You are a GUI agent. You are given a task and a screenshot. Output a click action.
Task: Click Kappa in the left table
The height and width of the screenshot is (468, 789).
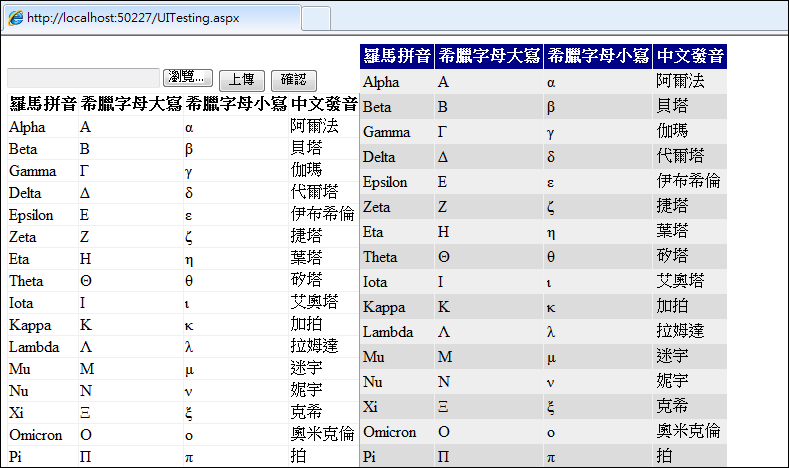[x=30, y=326]
